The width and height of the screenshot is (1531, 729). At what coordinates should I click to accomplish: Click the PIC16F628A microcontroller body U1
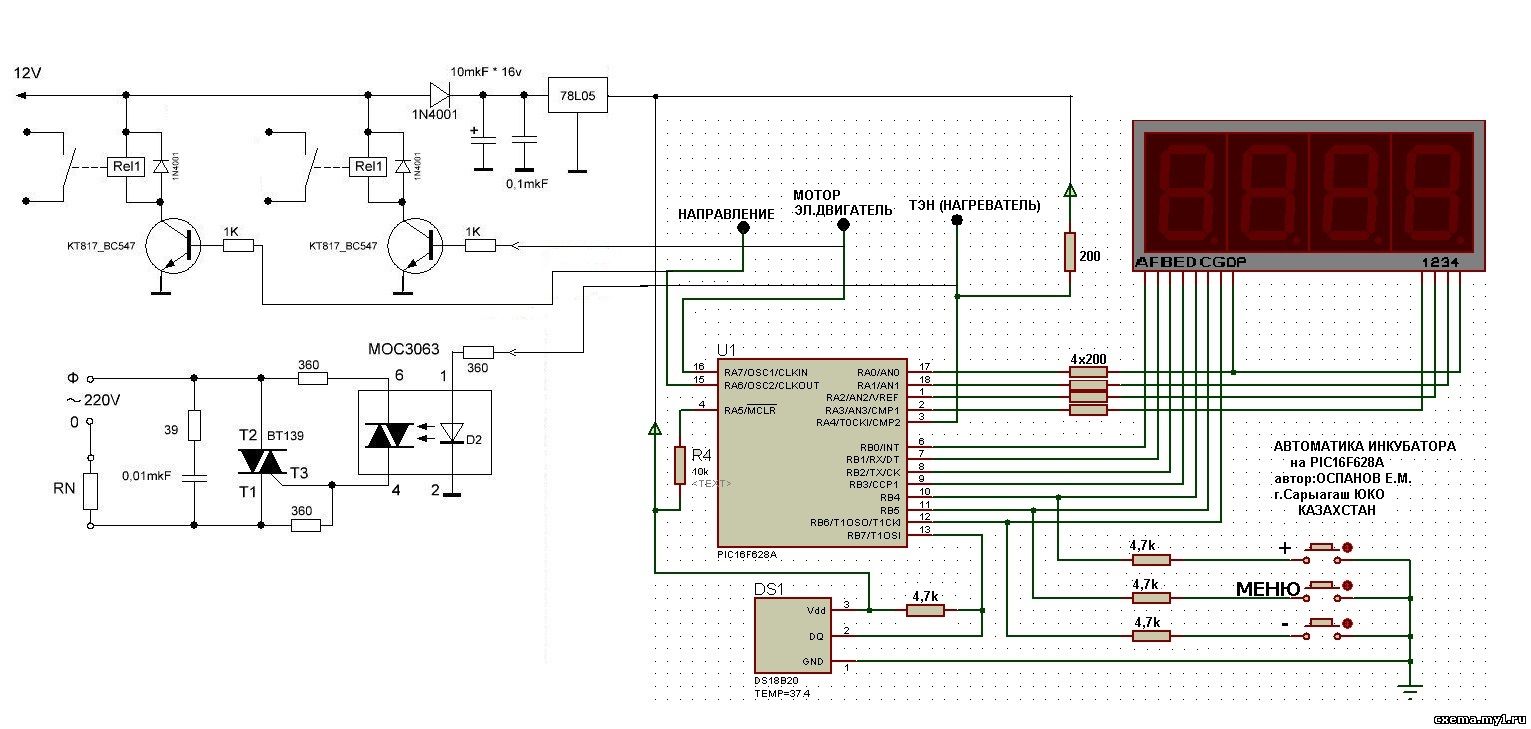tap(811, 452)
